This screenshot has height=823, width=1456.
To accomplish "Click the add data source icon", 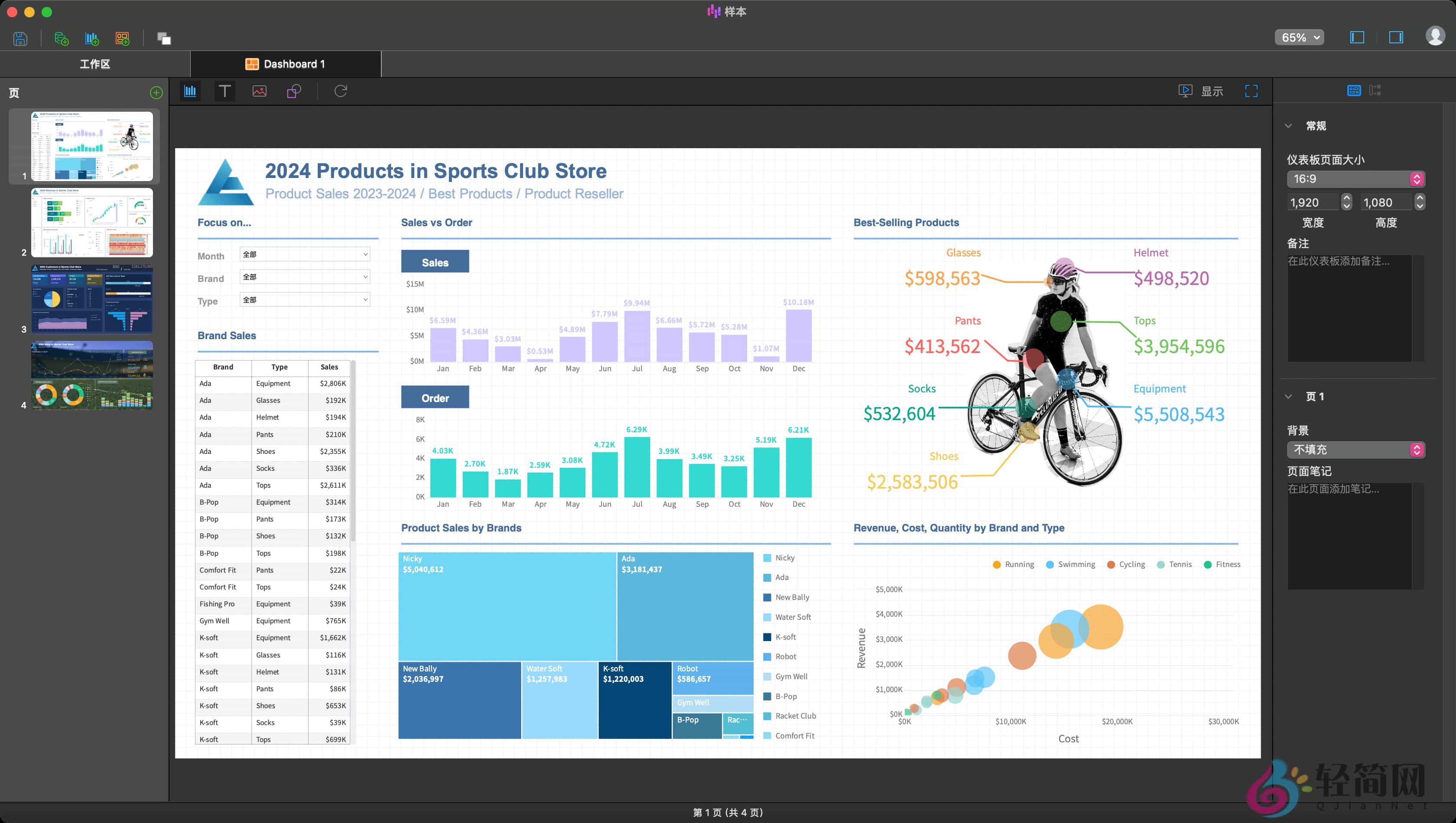I will coord(61,39).
